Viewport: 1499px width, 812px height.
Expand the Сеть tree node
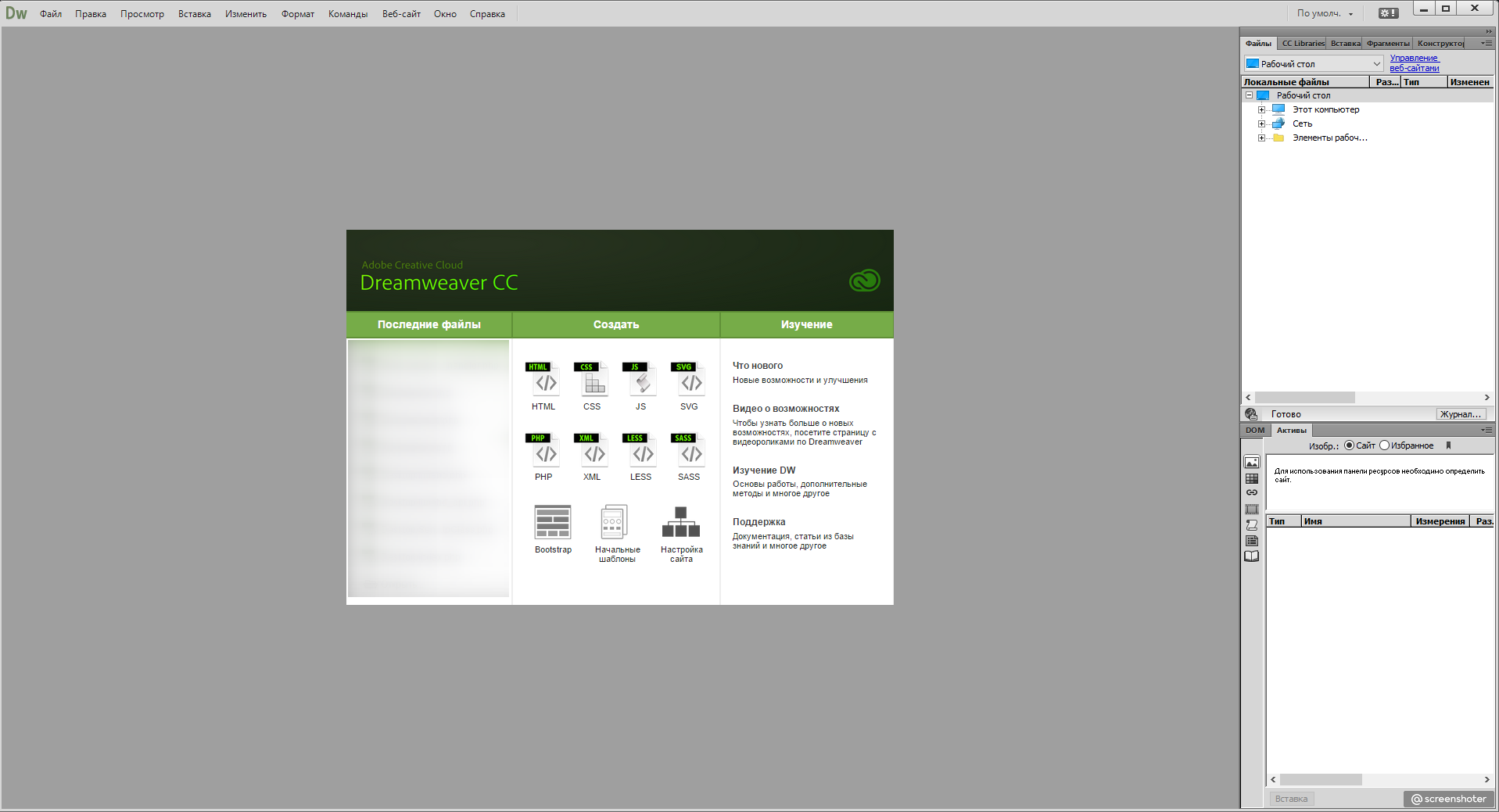1261,123
